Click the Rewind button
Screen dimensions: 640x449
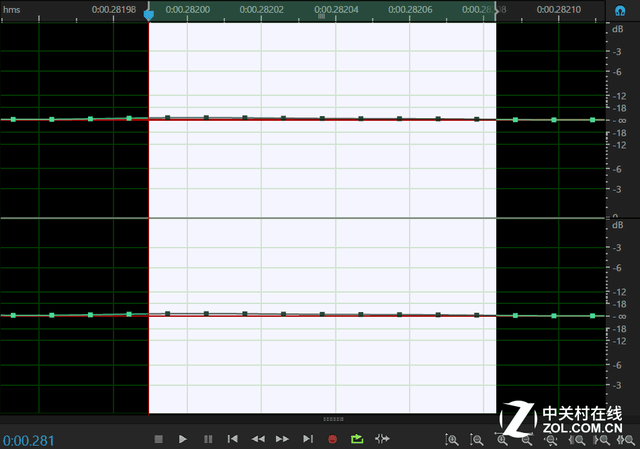point(257,439)
